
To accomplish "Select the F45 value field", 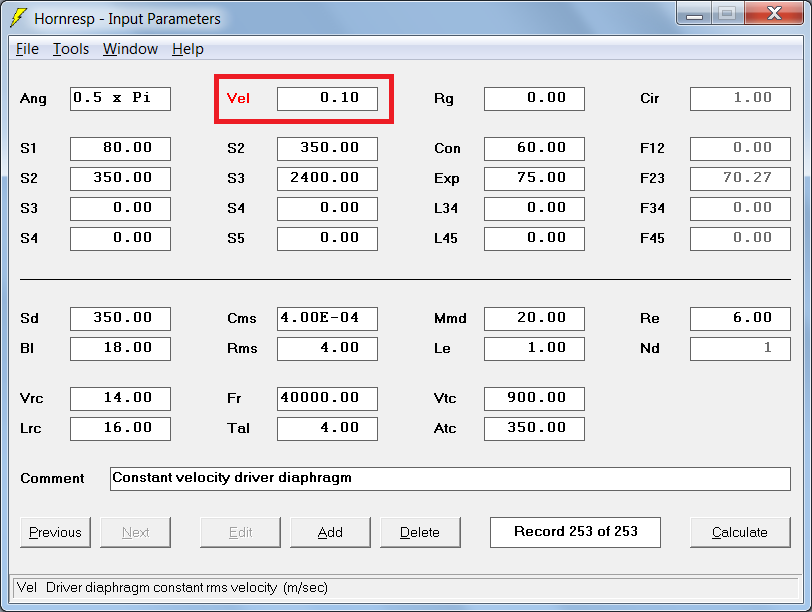I will pos(740,239).
